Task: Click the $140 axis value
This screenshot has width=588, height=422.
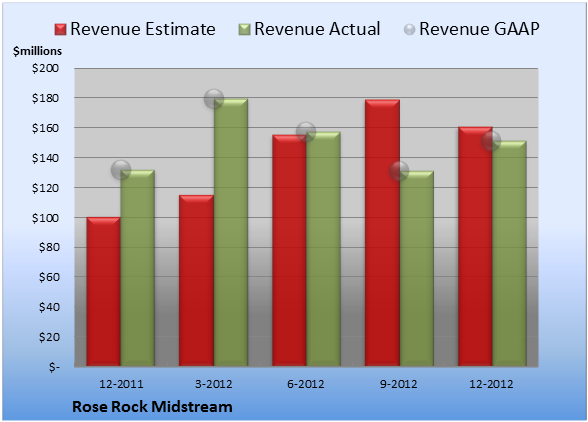Action: click(45, 158)
